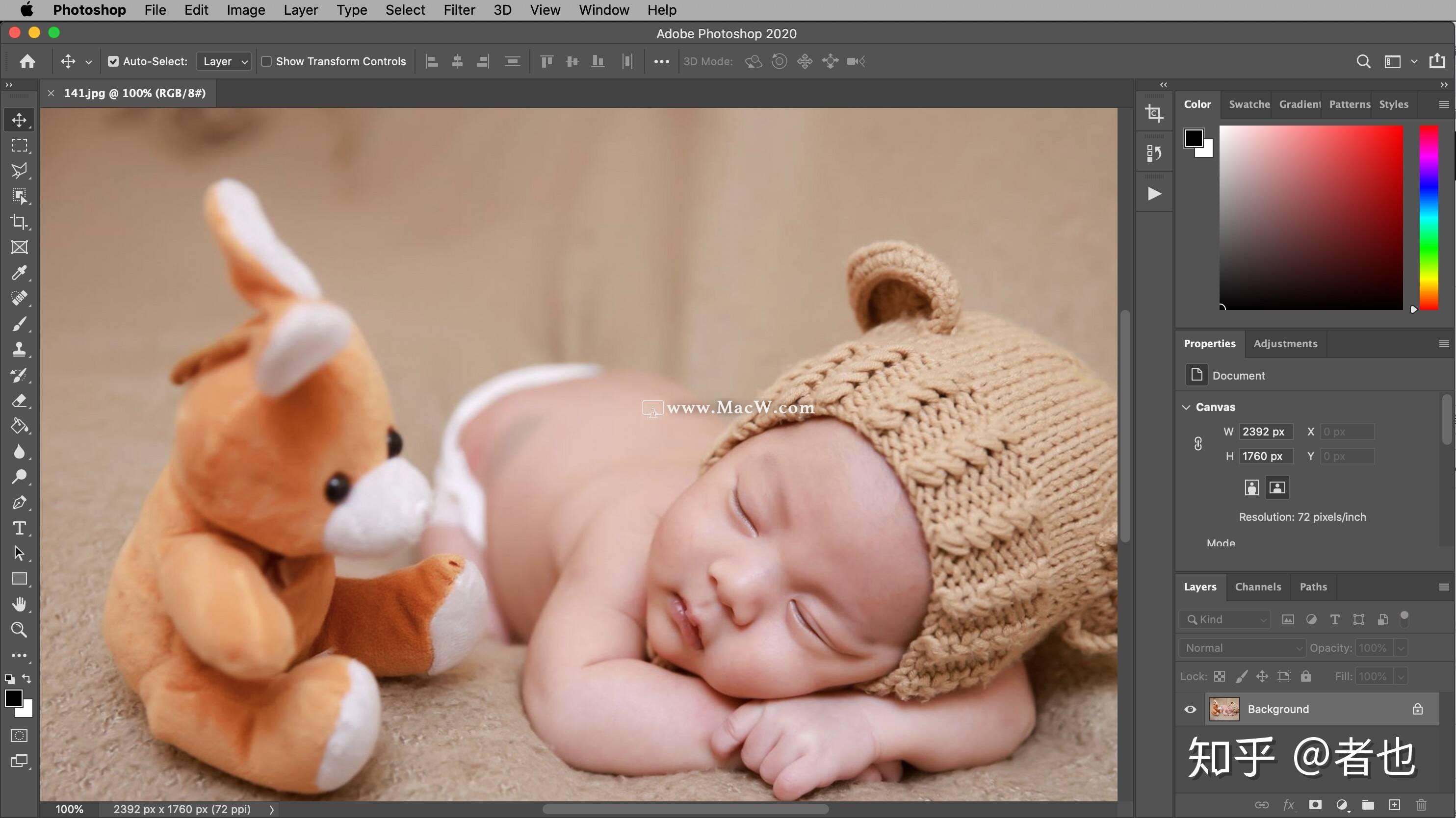Create new layer icon
The width and height of the screenshot is (1456, 818).
[1394, 804]
